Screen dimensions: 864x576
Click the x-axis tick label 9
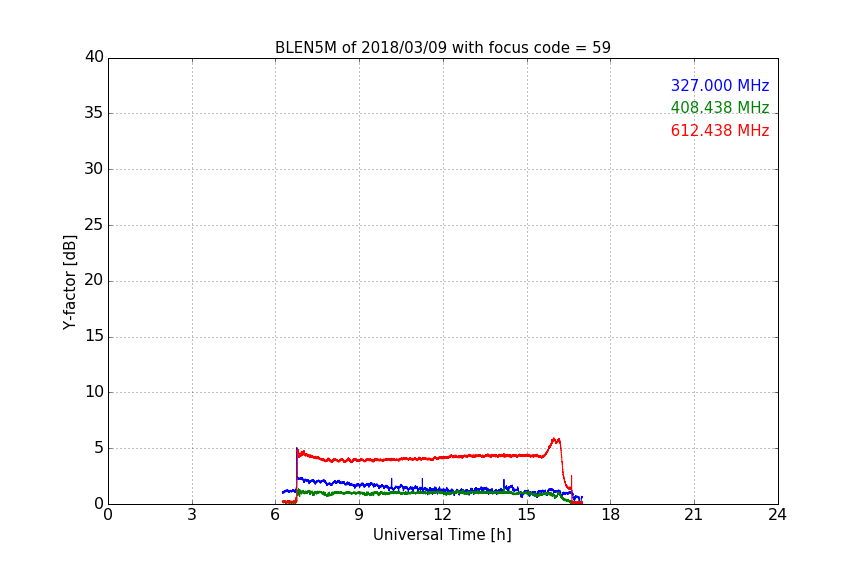pos(359,515)
